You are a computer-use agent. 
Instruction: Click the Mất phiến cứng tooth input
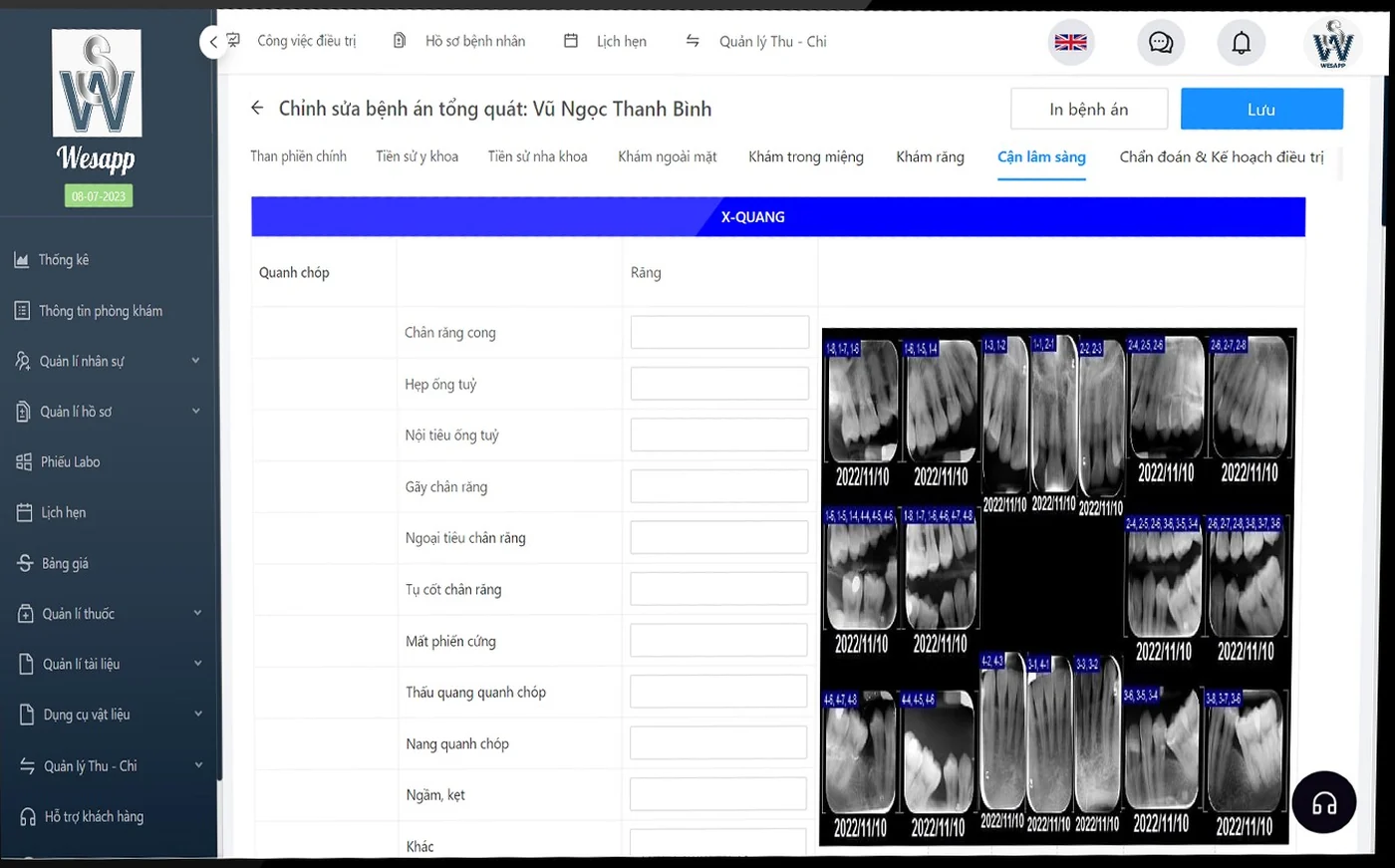[x=719, y=641]
